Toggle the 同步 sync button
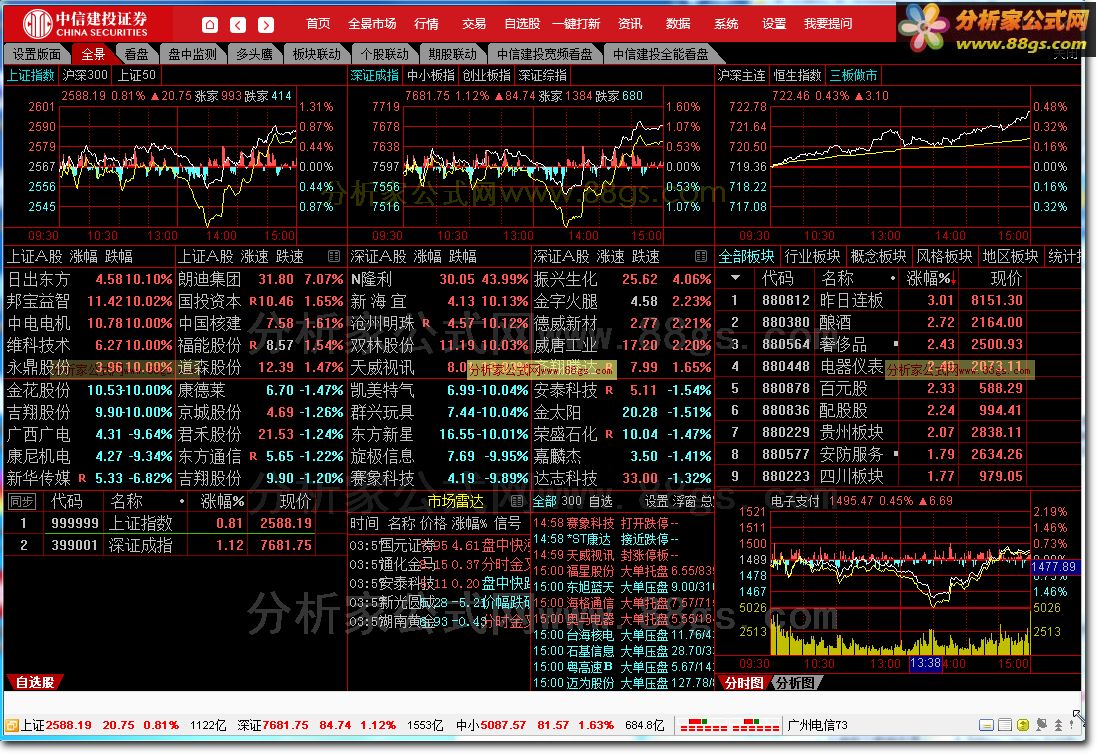Screen dimensions: 1098x754 coord(21,501)
